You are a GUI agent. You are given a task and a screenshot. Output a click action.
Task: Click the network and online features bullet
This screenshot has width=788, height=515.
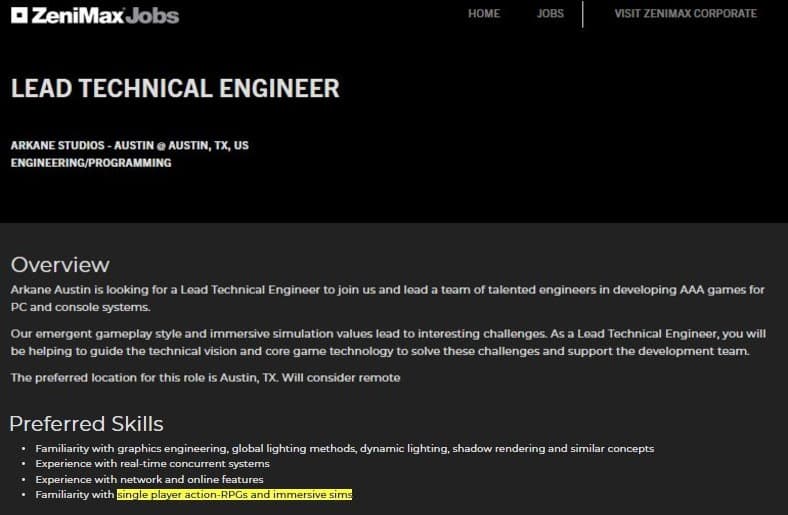pos(149,479)
